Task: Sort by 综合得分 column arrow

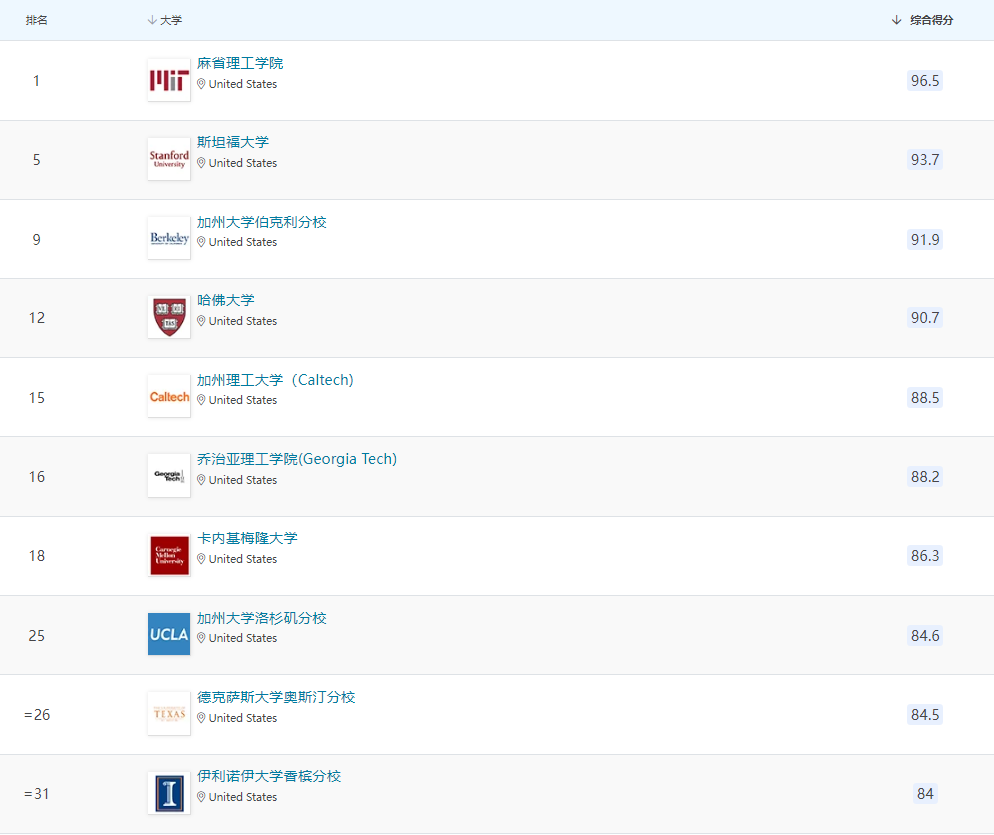Action: coord(896,20)
